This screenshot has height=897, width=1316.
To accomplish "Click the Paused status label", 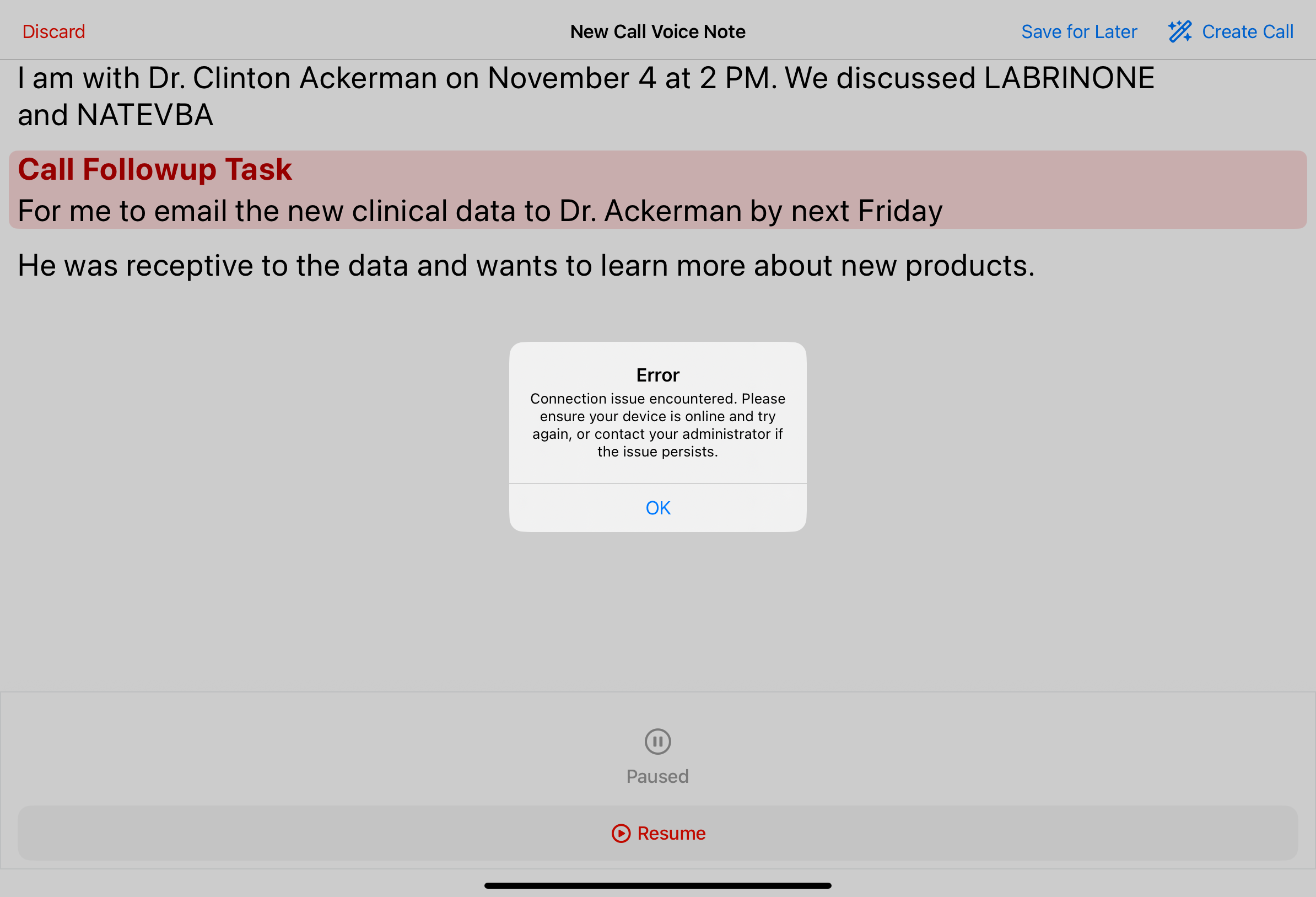I will pyautogui.click(x=657, y=776).
